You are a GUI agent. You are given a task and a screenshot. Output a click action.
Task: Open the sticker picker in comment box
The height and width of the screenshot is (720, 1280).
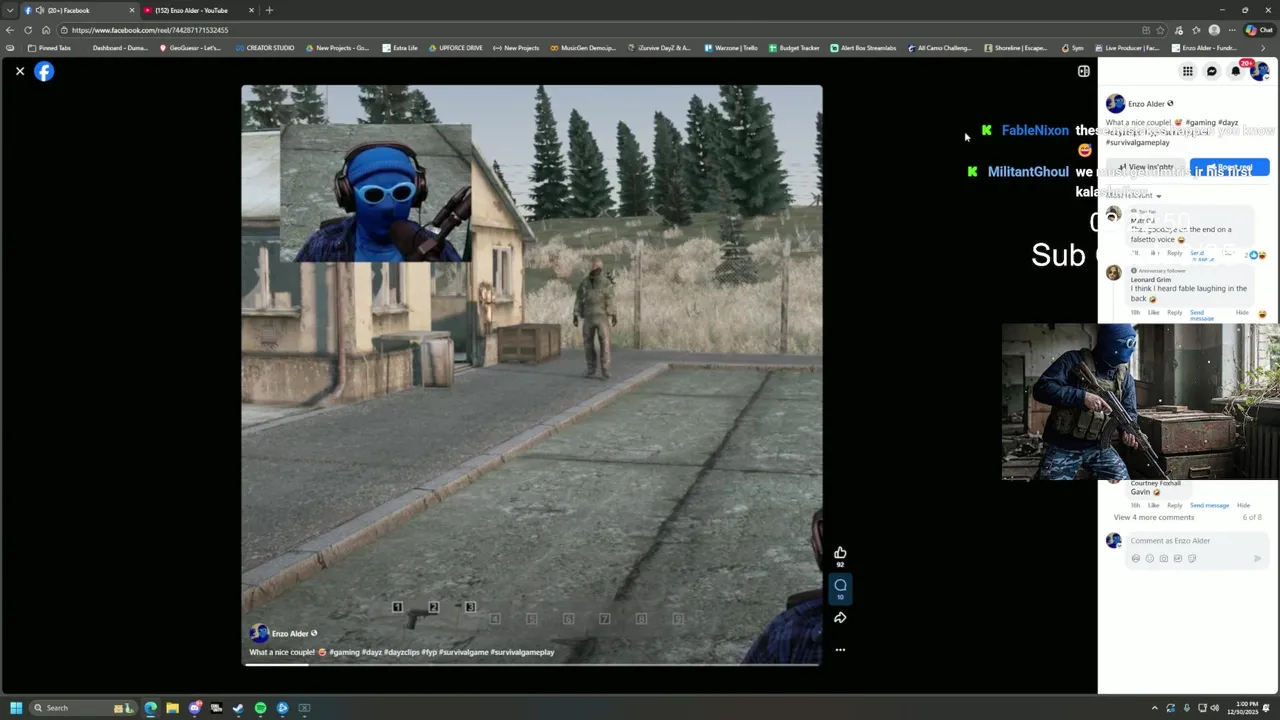coord(1191,559)
